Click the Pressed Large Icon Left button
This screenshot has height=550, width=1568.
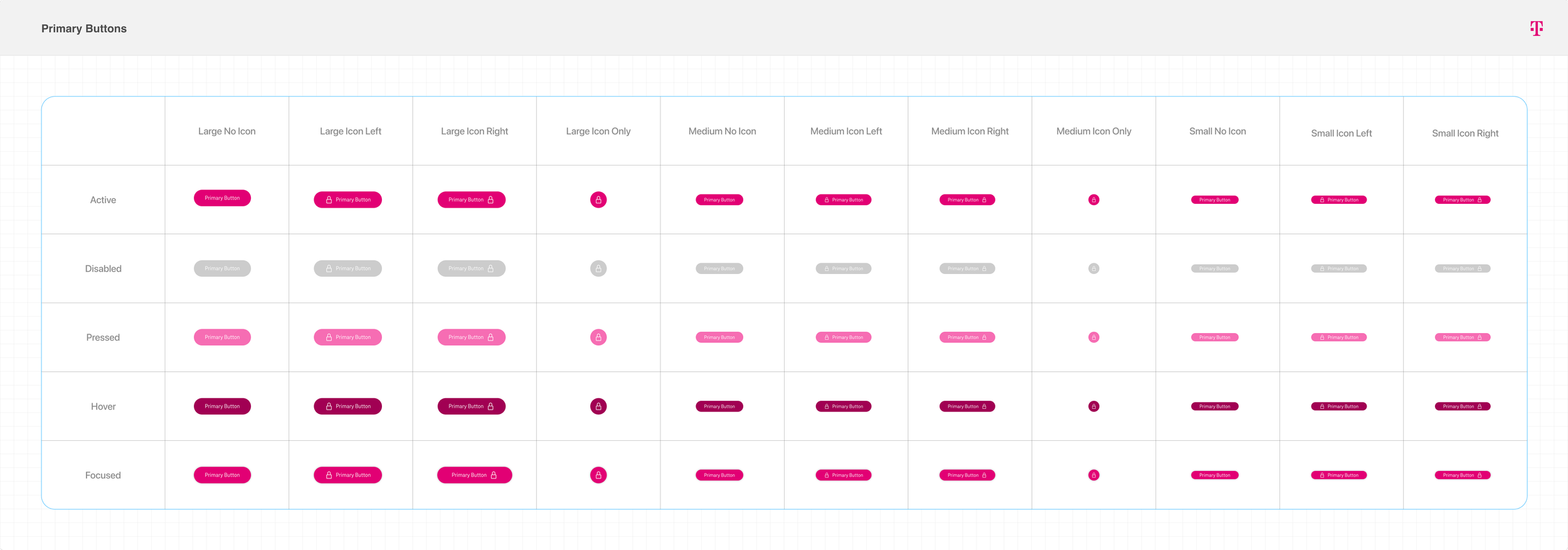click(x=347, y=337)
